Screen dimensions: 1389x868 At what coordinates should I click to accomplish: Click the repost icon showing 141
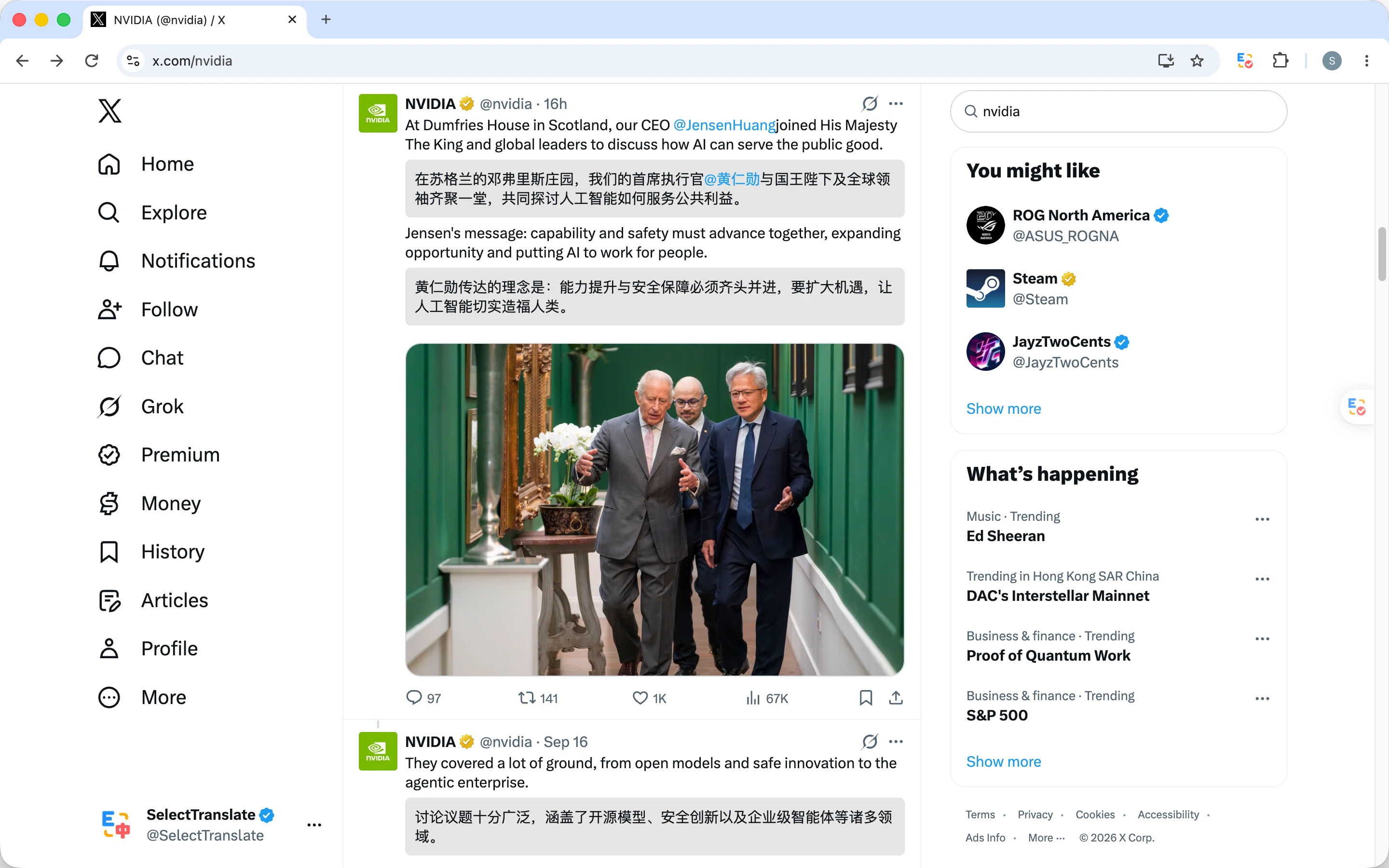(x=526, y=697)
